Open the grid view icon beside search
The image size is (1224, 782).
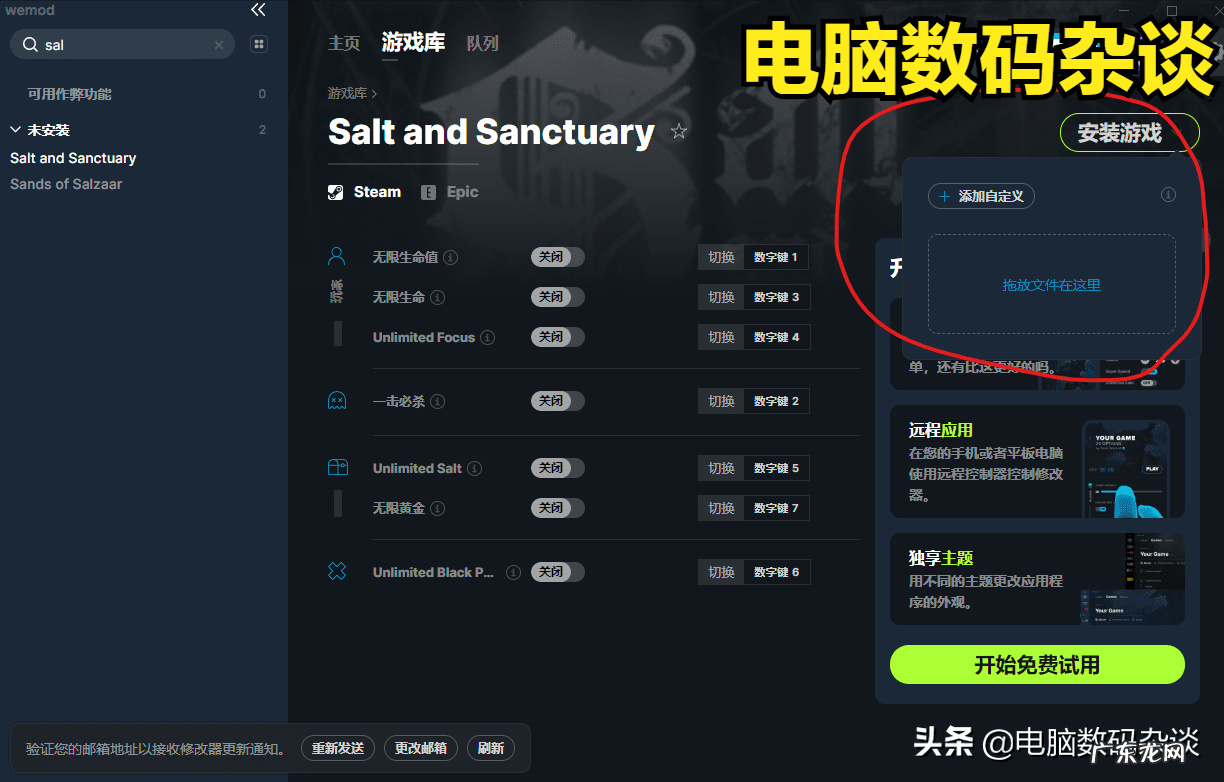[259, 44]
